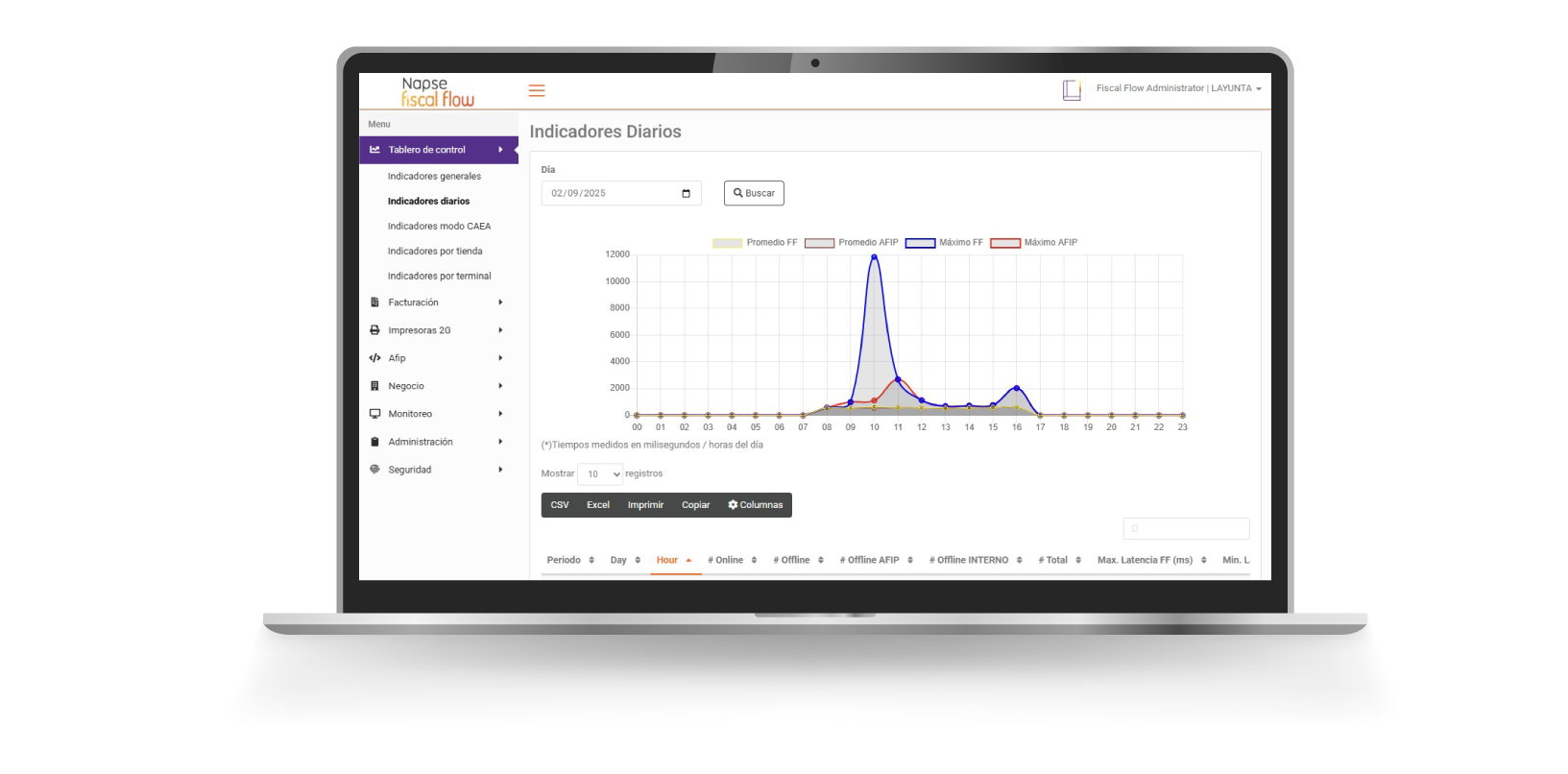Click the Negocio building icon
This screenshot has height=774, width=1568.
(374, 386)
